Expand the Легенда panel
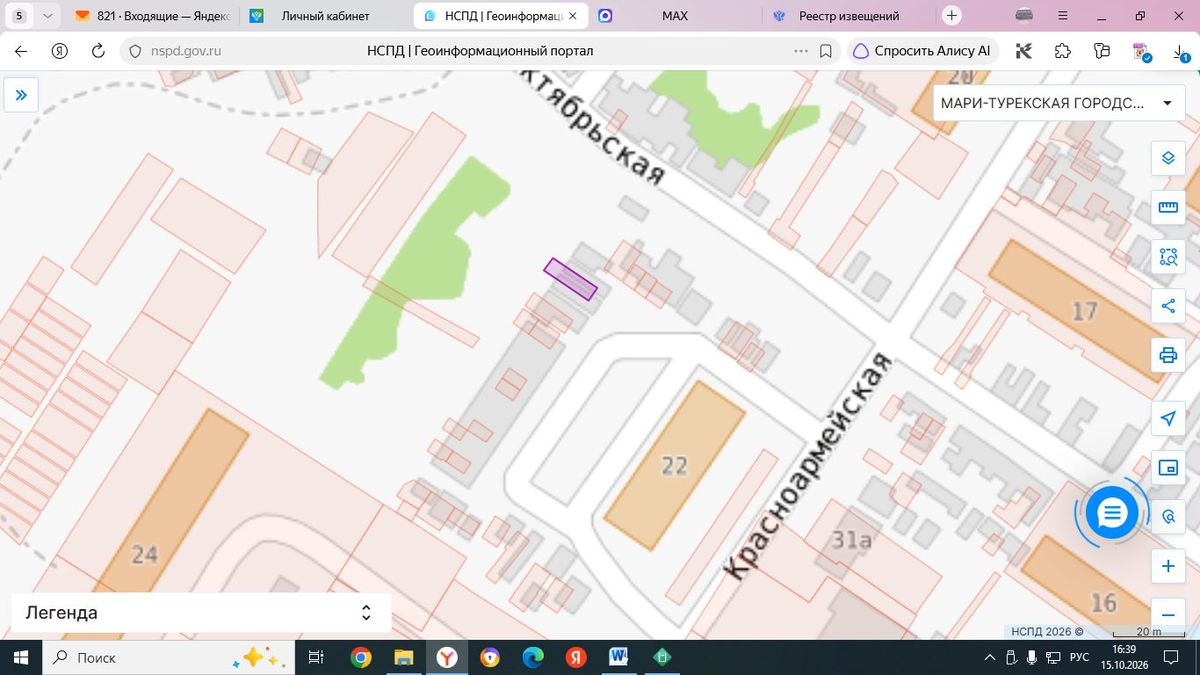This screenshot has height=675, width=1200. [x=200, y=613]
